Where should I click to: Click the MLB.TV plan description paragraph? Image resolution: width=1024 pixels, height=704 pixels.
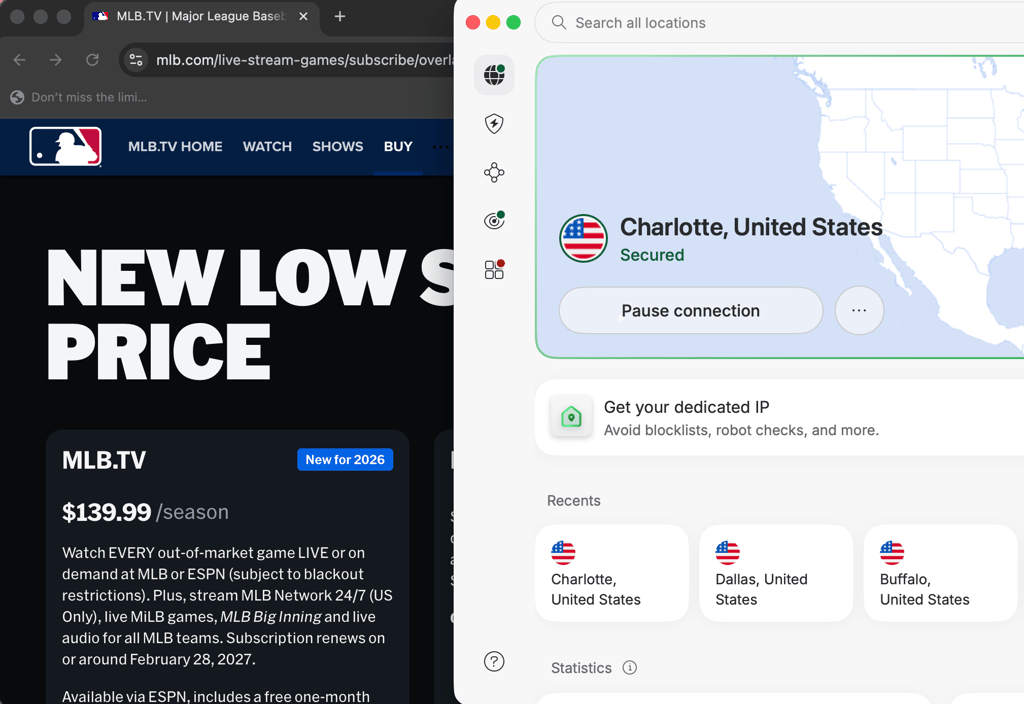[x=227, y=606]
